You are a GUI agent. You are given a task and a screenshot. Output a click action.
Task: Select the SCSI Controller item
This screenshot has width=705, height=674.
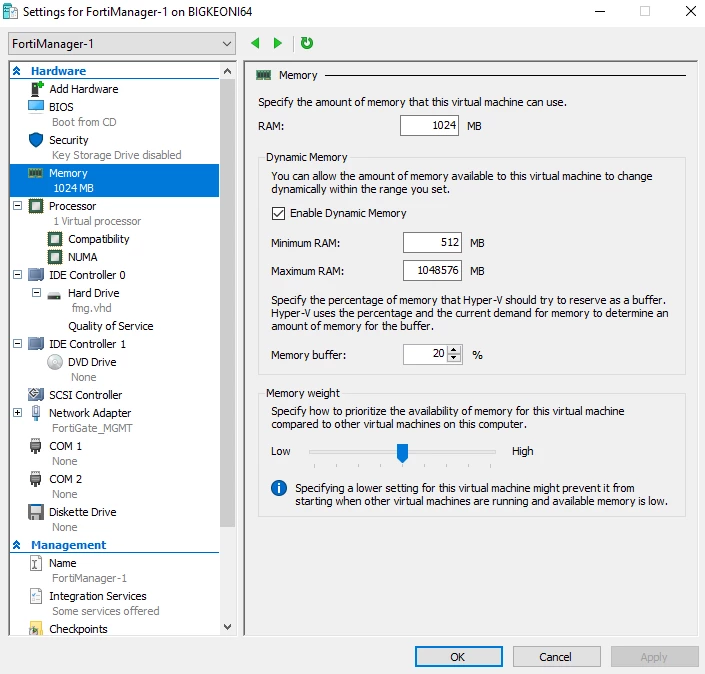(x=85, y=395)
